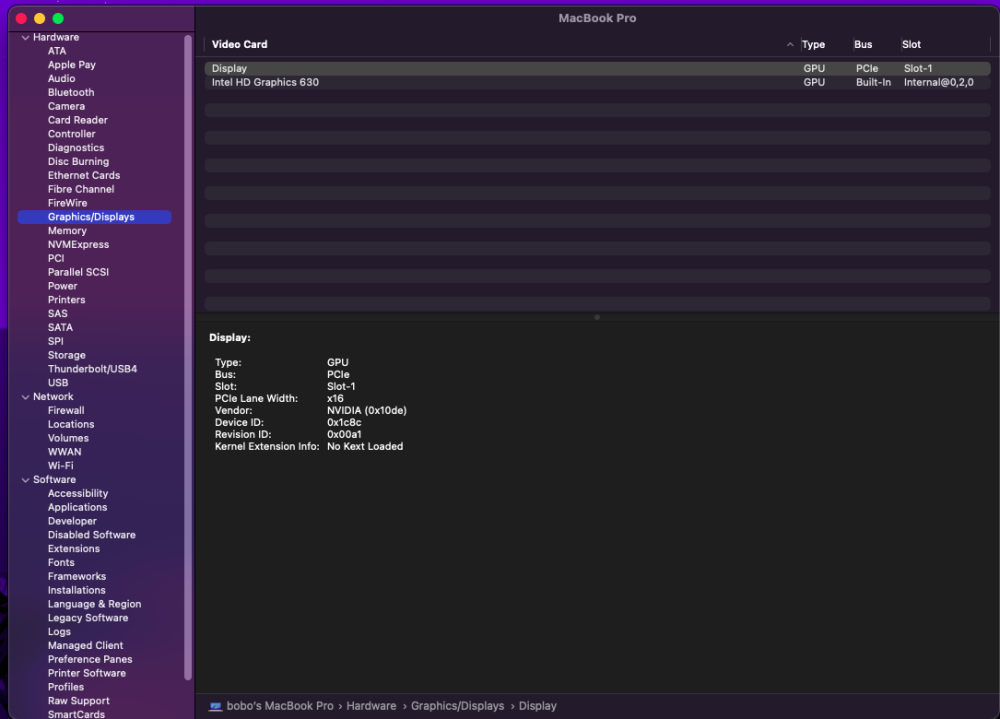Select Language & Region entry
This screenshot has width=1000, height=719.
94,604
